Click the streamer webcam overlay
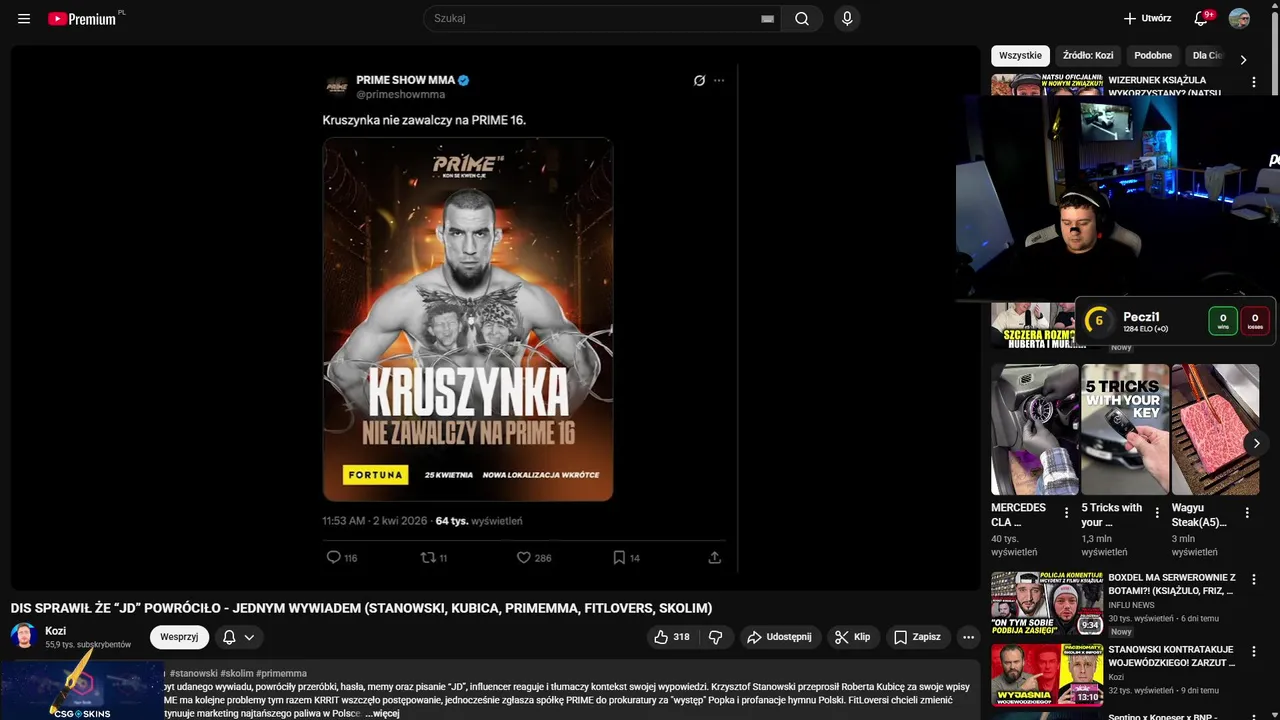Viewport: 1280px width, 720px height. [1118, 198]
